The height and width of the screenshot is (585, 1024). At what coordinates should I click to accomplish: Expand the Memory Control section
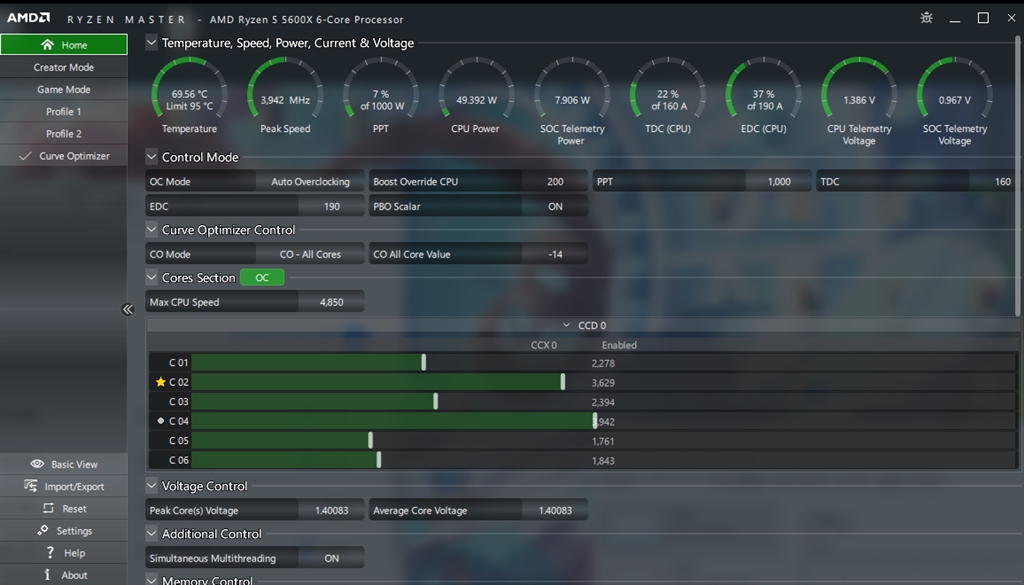tap(152, 580)
